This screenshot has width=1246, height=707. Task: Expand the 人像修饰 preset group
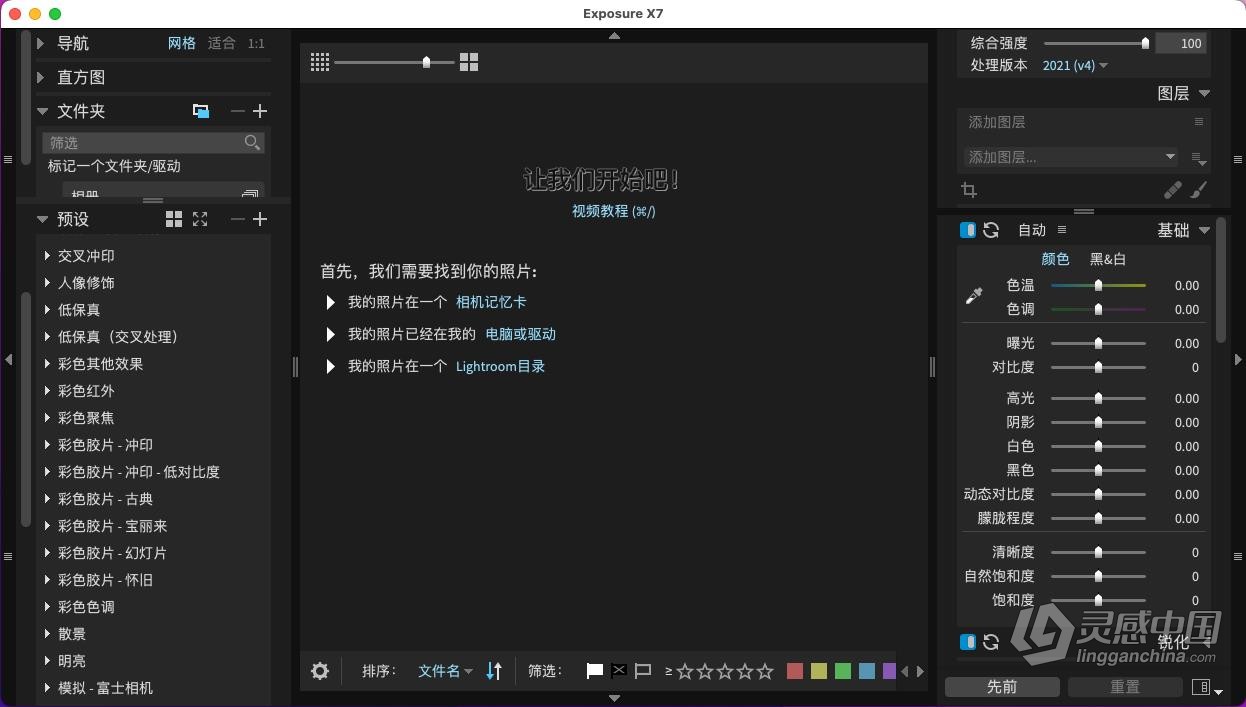coord(48,283)
